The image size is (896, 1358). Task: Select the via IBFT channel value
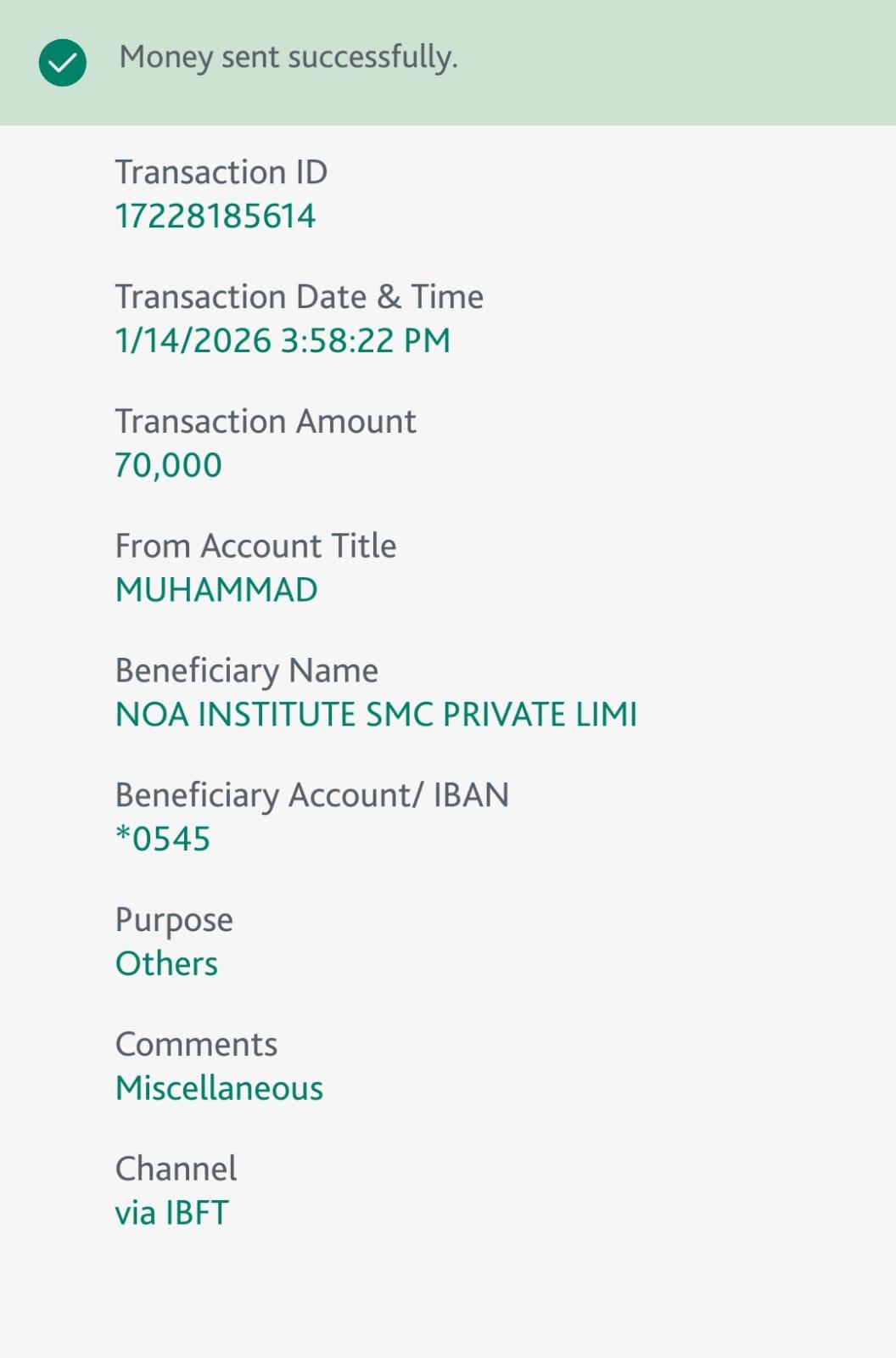171,1213
